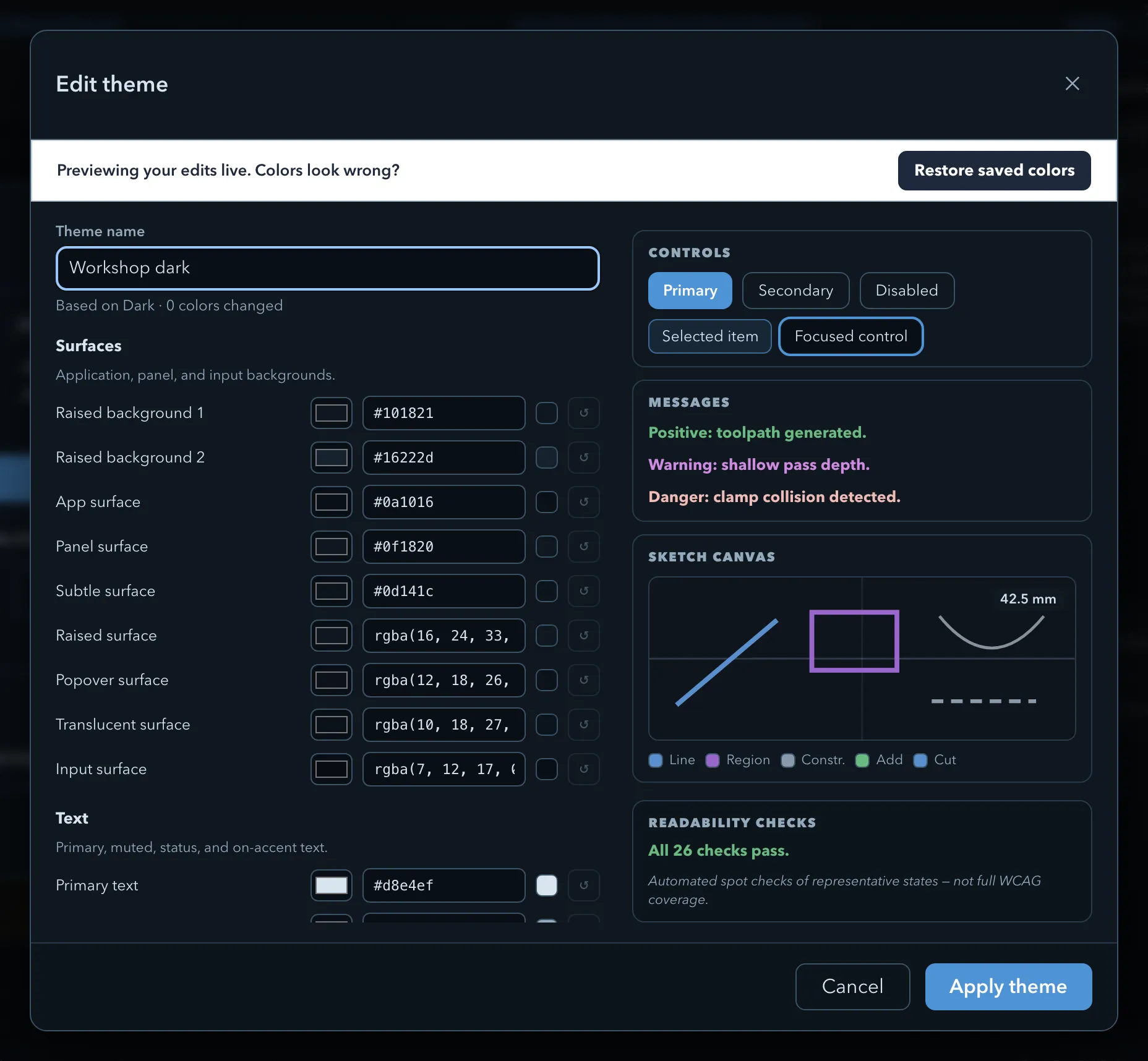
Task: Reset Panel surface color
Action: click(x=583, y=547)
